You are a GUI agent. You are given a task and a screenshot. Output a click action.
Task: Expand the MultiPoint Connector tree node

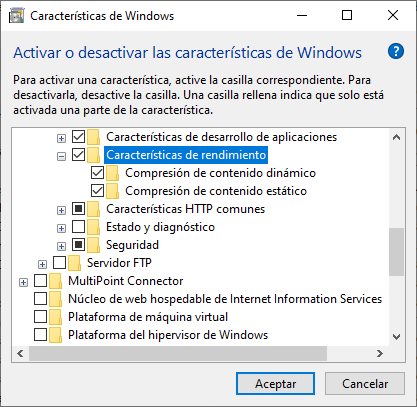point(23,282)
